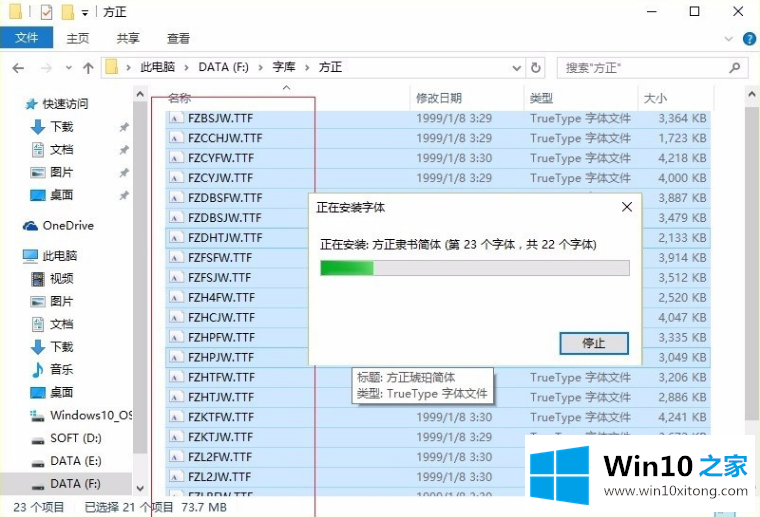Viewport: 760px width, 517px height.
Task: Go up one folder level
Action: [x=88, y=68]
